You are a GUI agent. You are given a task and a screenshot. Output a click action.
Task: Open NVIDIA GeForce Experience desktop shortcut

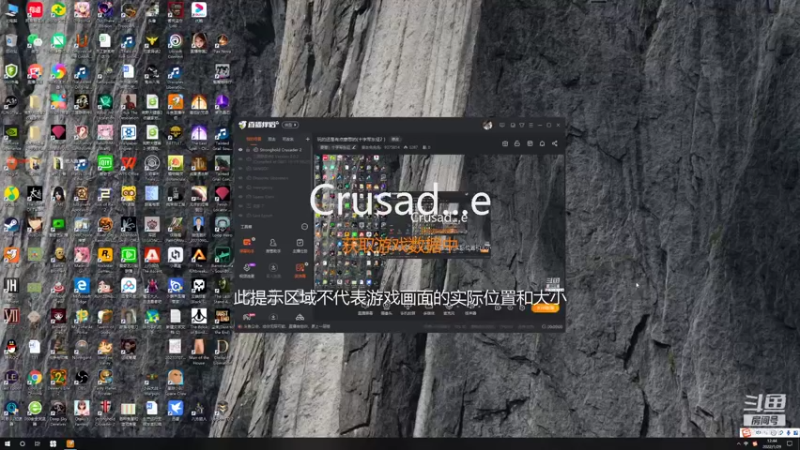point(11,133)
